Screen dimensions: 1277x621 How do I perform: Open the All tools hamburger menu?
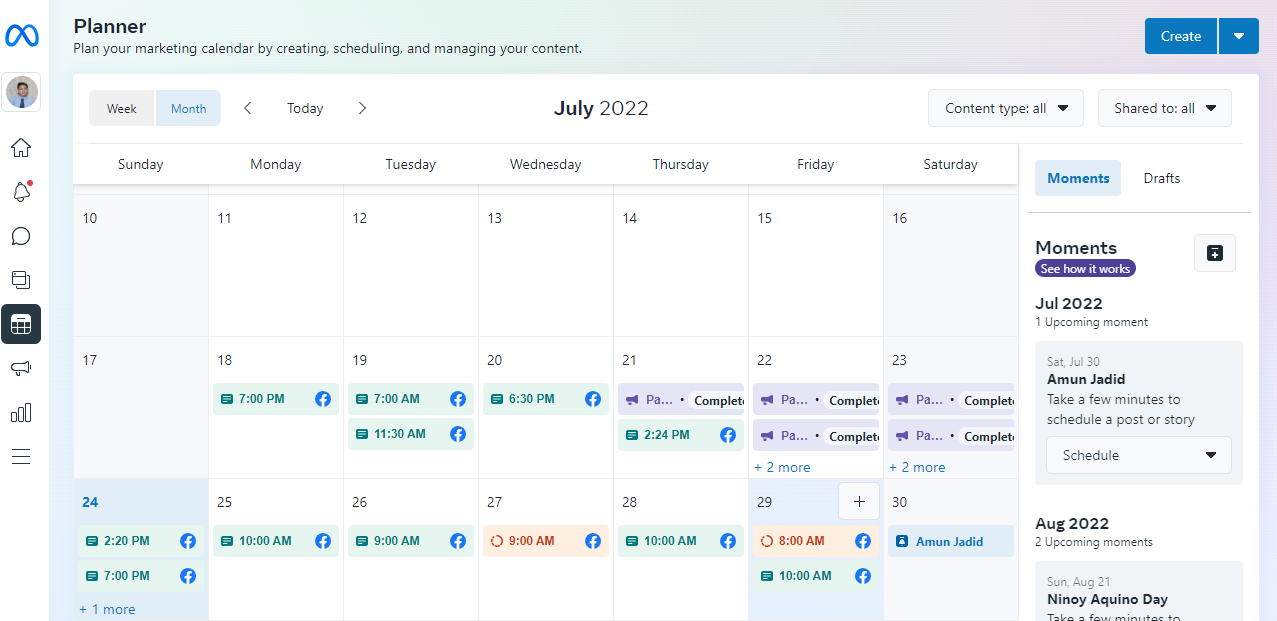click(21, 456)
